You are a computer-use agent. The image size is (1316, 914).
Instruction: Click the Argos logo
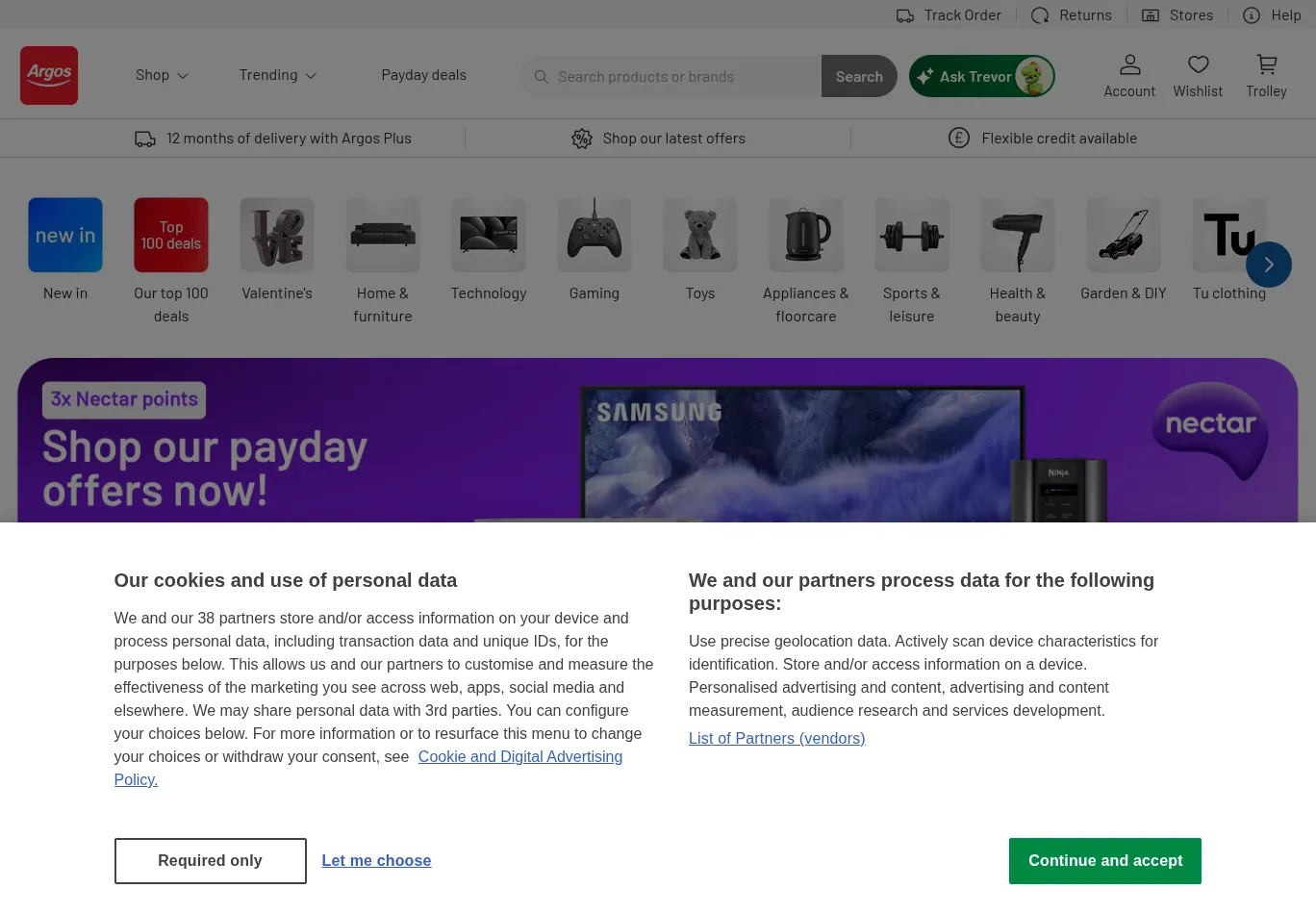pos(49,75)
